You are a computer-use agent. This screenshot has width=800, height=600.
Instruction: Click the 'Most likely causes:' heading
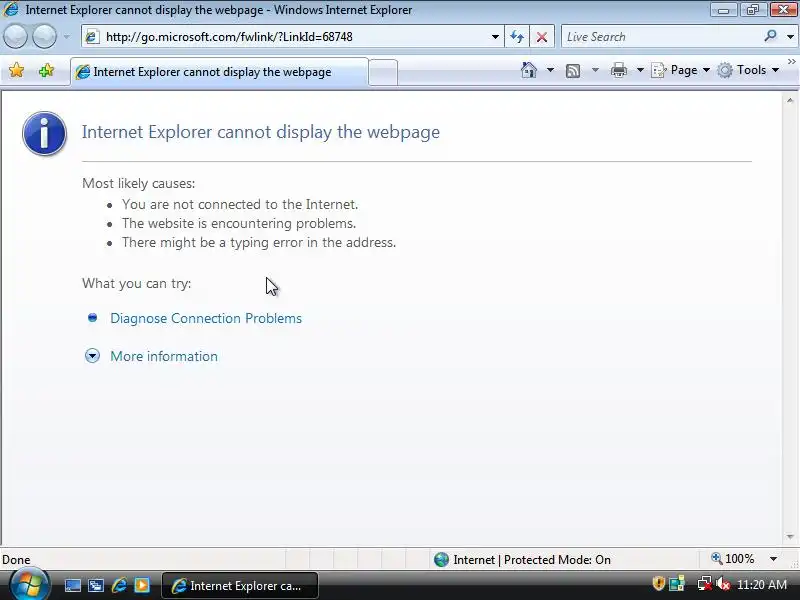138,183
